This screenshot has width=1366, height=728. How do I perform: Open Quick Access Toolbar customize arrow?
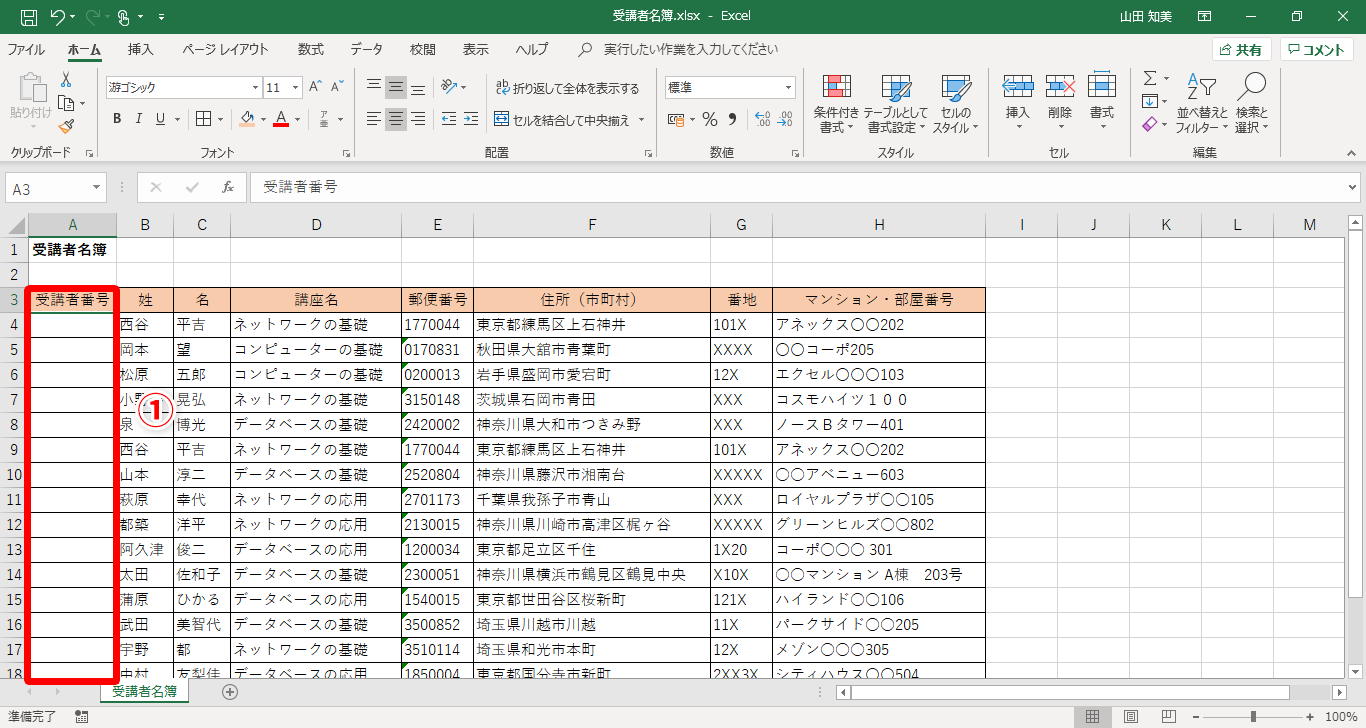point(162,17)
